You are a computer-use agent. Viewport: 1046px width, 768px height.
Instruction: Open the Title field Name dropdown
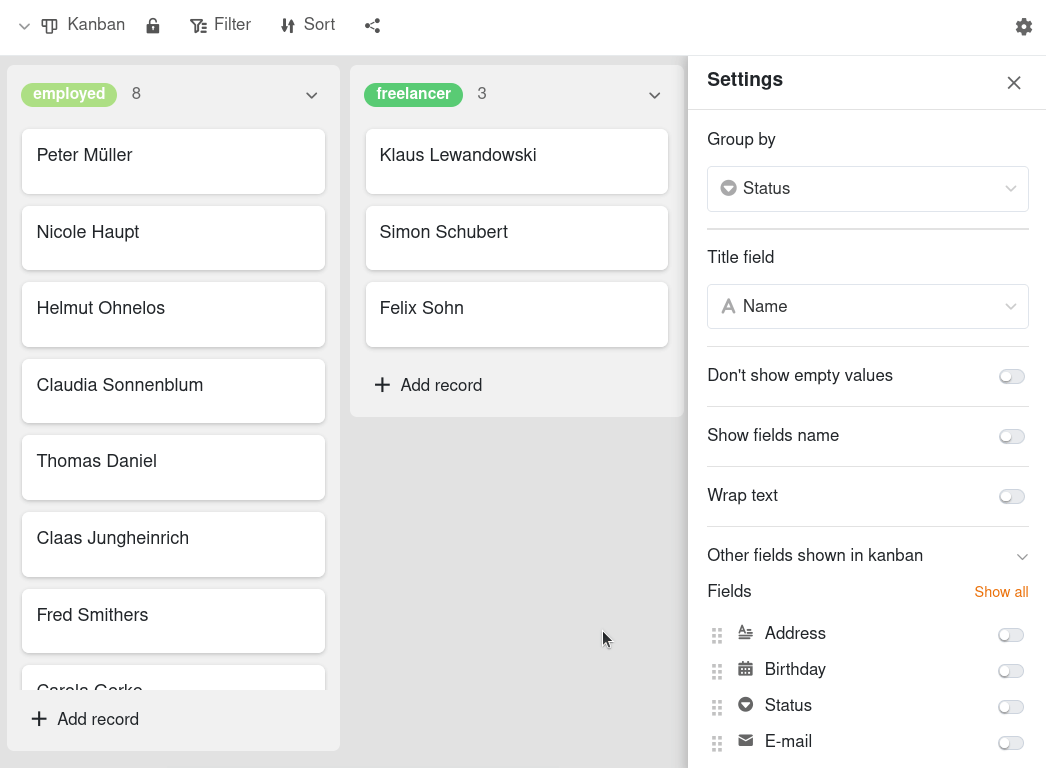[867, 306]
